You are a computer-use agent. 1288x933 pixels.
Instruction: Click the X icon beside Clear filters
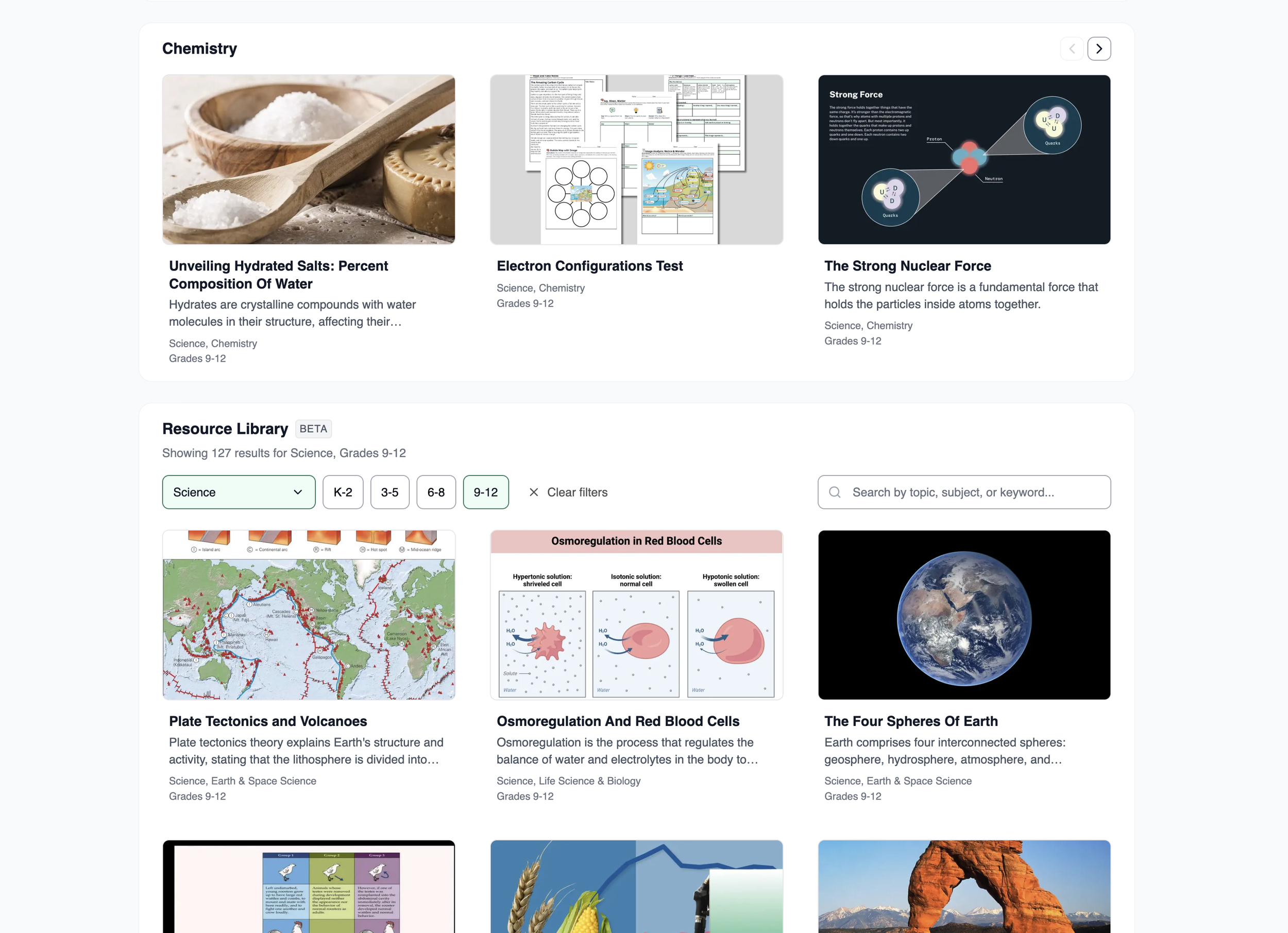click(x=533, y=493)
